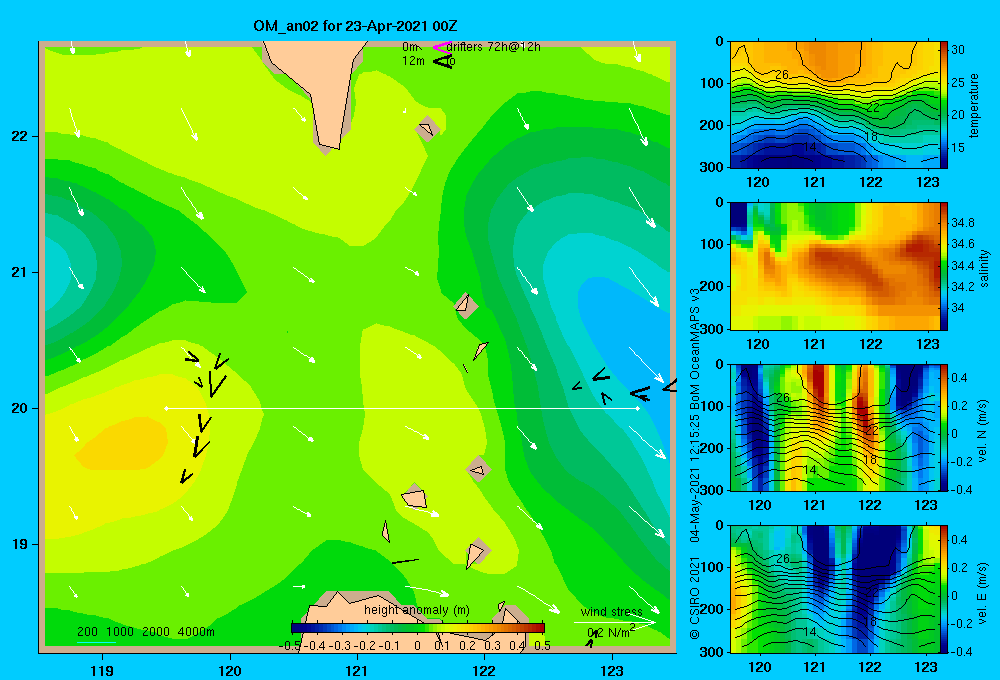Click longitude label 121 on main map axis
This screenshot has height=680, width=1000.
[x=357, y=670]
